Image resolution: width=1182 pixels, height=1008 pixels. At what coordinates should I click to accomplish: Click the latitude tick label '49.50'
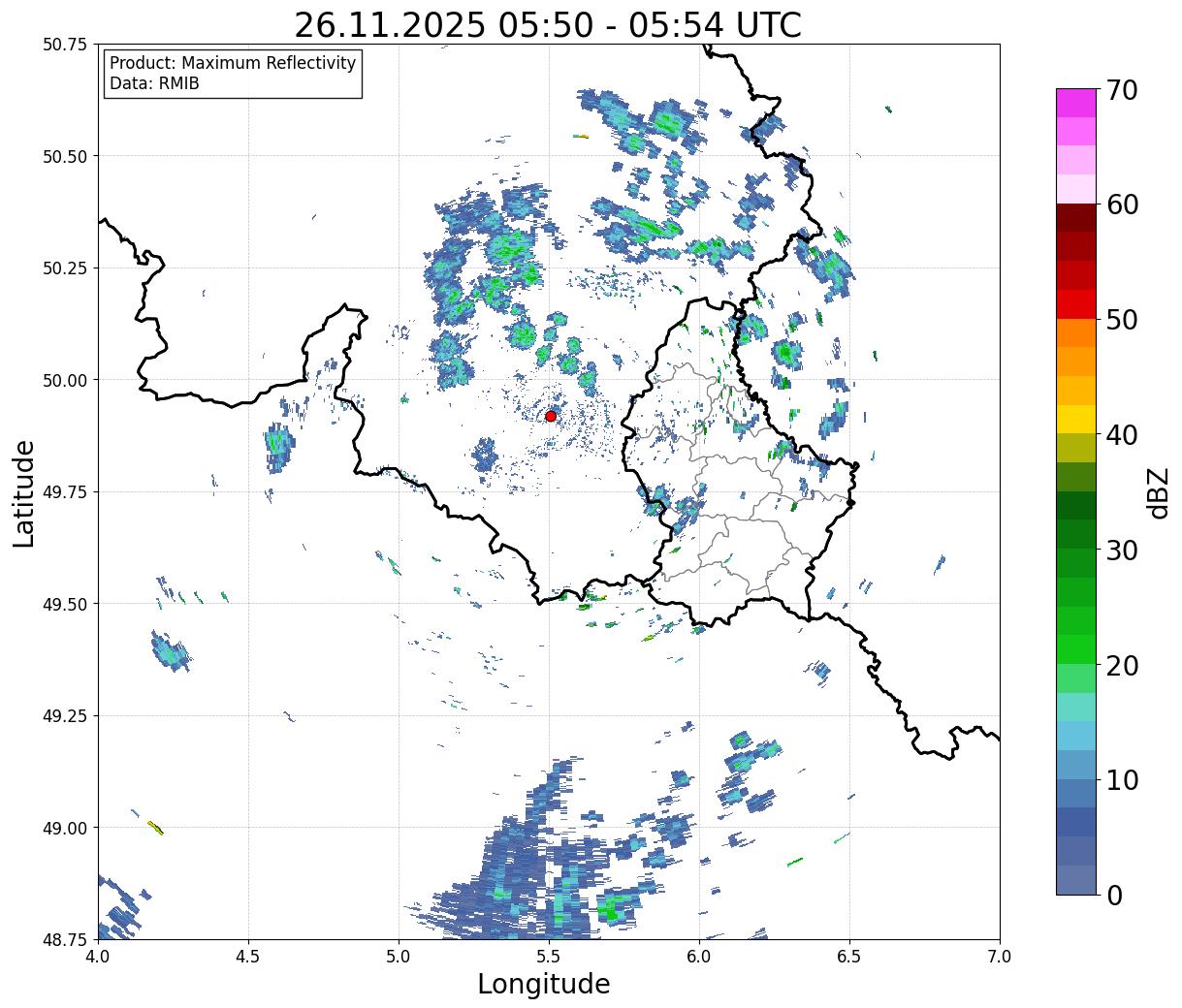click(65, 604)
